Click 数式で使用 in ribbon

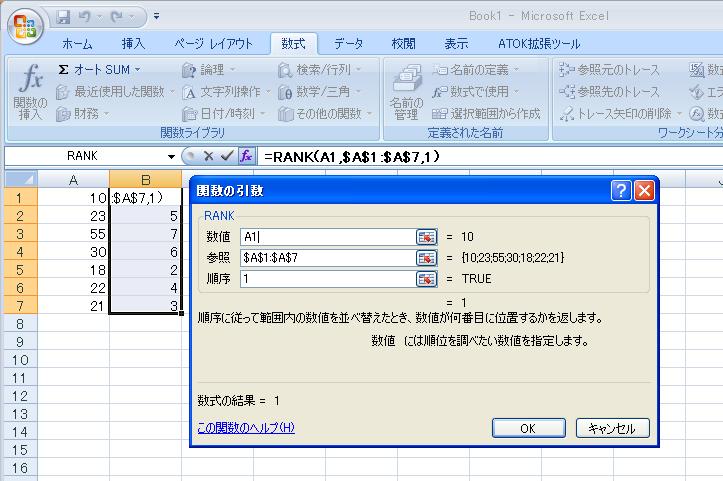[475, 92]
